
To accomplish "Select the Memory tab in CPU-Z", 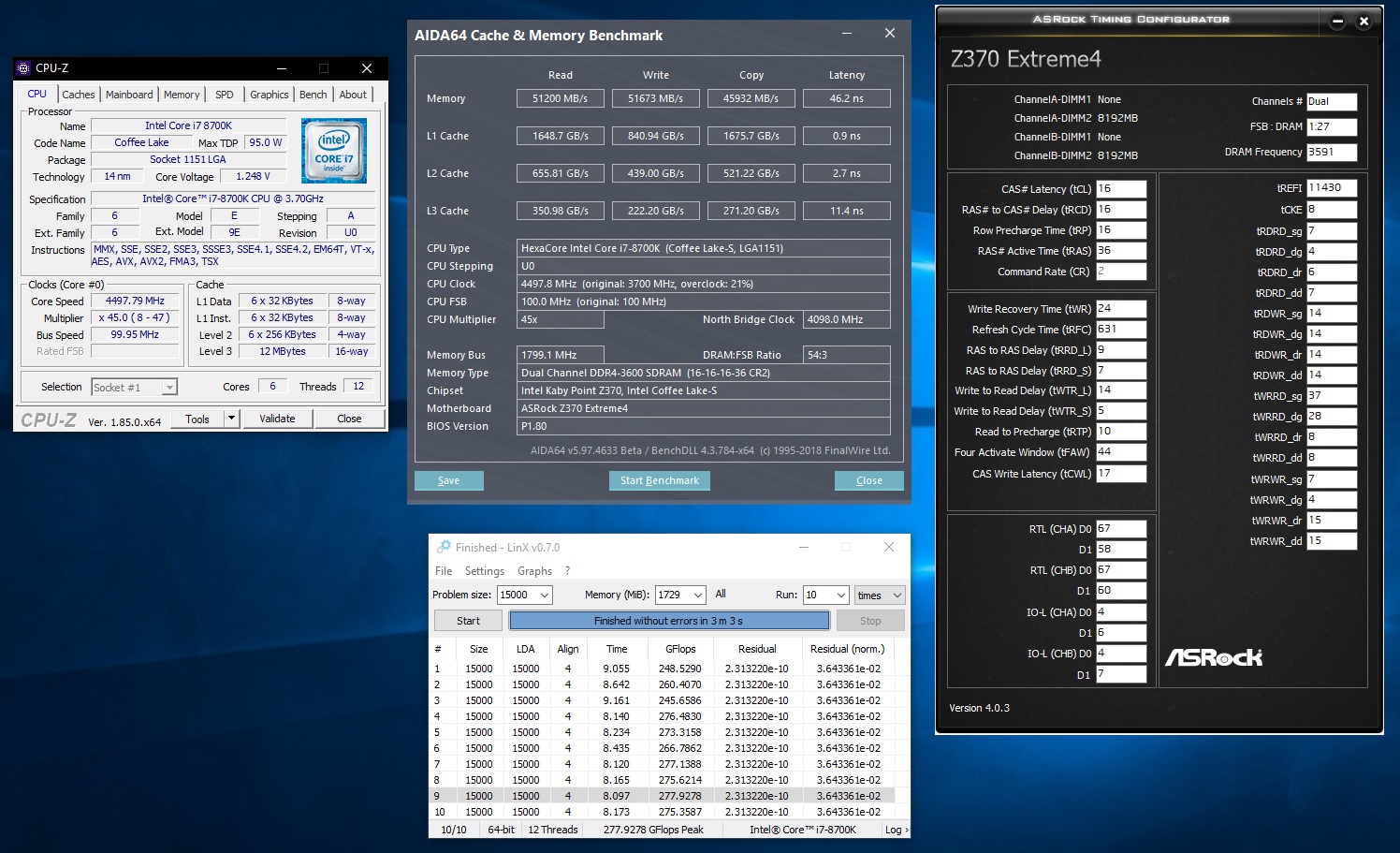I will click(182, 95).
